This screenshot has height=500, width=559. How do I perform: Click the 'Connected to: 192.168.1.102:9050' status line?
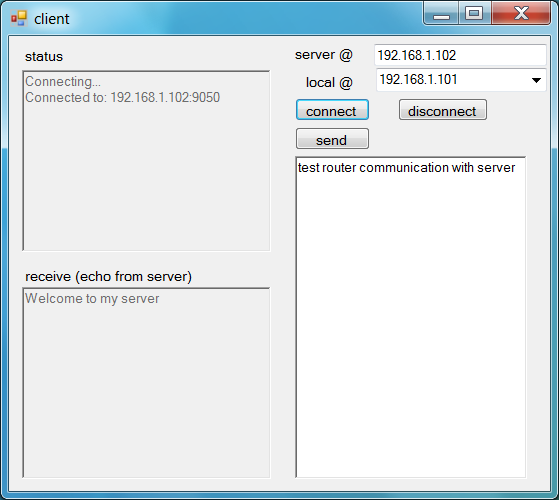pyautogui.click(x=122, y=97)
